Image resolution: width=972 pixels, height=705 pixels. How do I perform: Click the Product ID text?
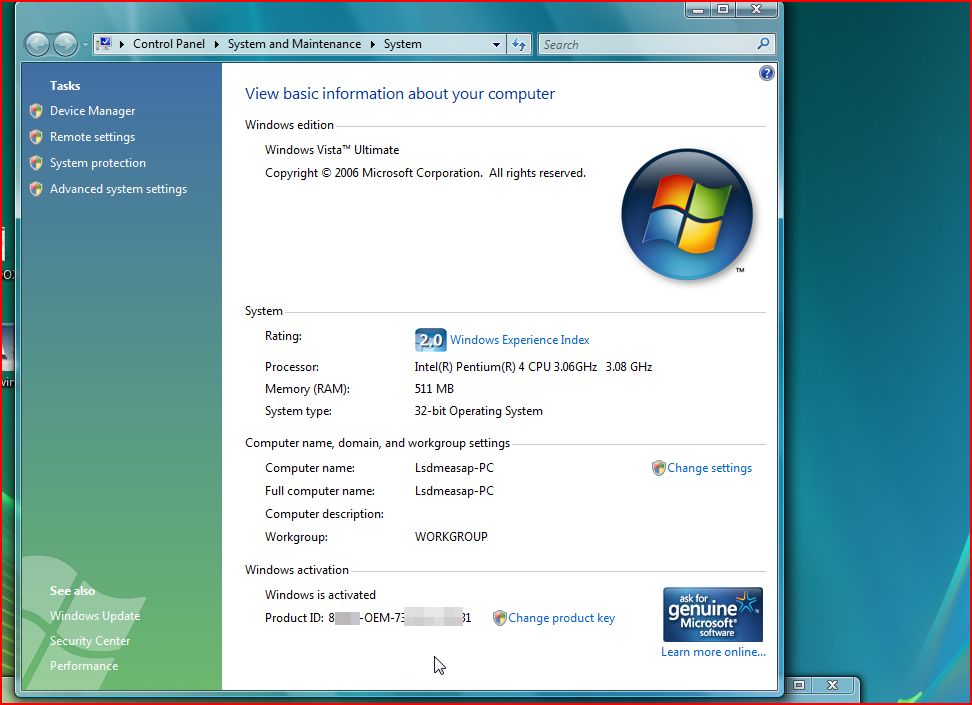coord(368,618)
